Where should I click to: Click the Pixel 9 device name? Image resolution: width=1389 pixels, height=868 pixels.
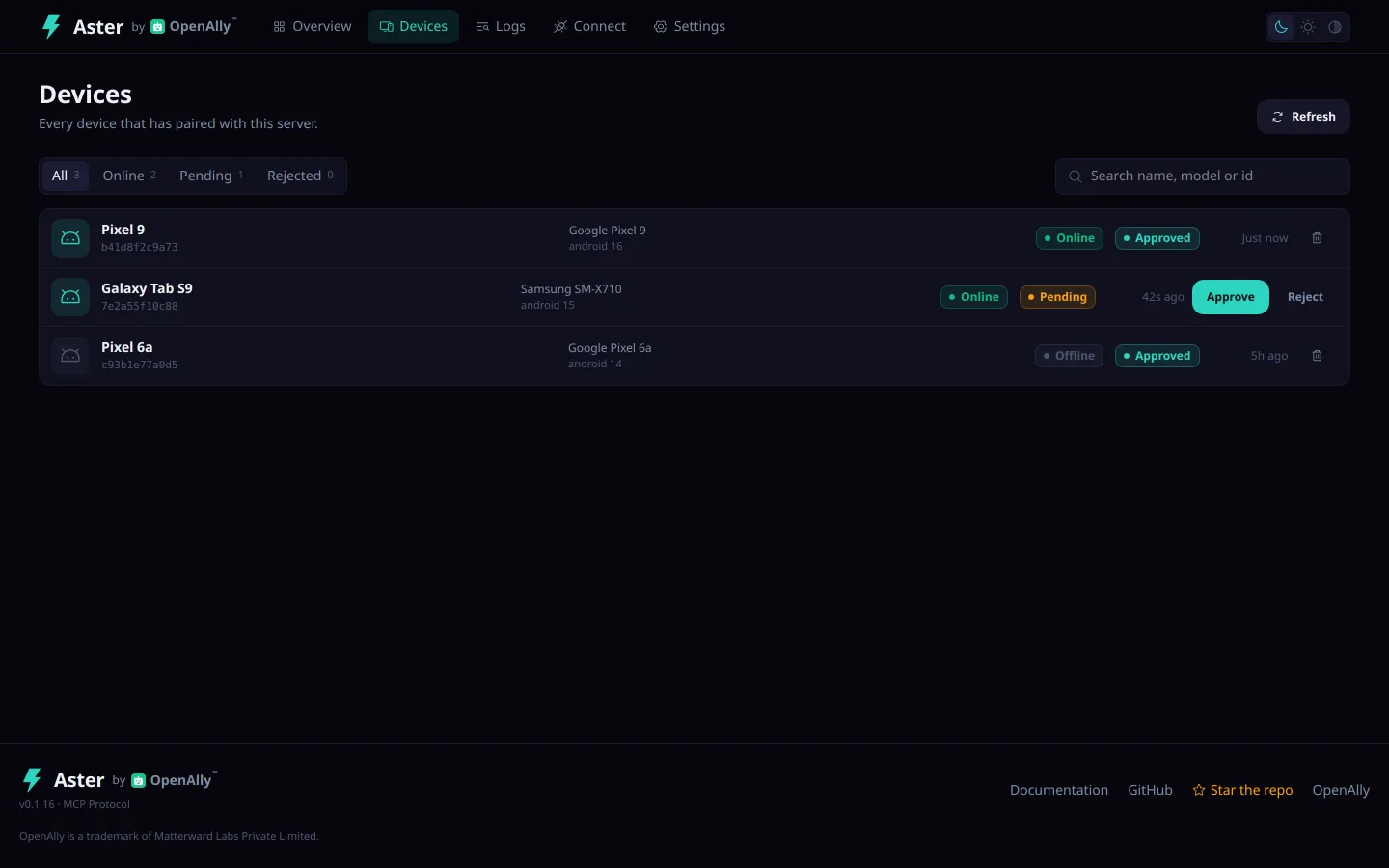[123, 230]
